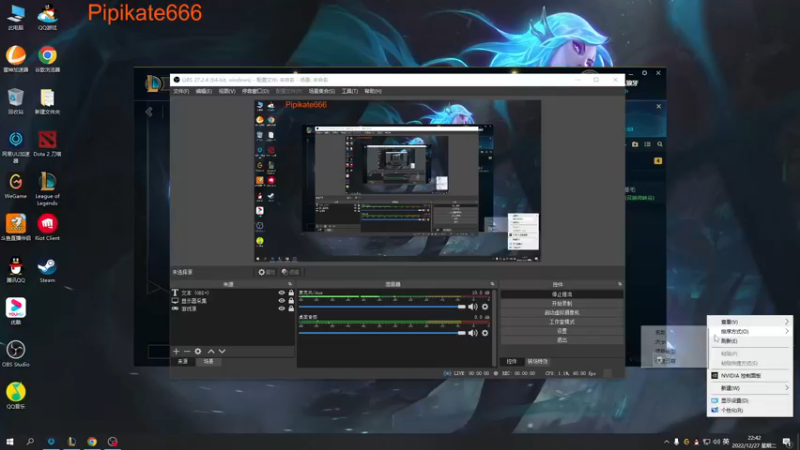Open the Scene Collection menu in OBS
Viewport: 800px width, 450px height.
(x=321, y=91)
